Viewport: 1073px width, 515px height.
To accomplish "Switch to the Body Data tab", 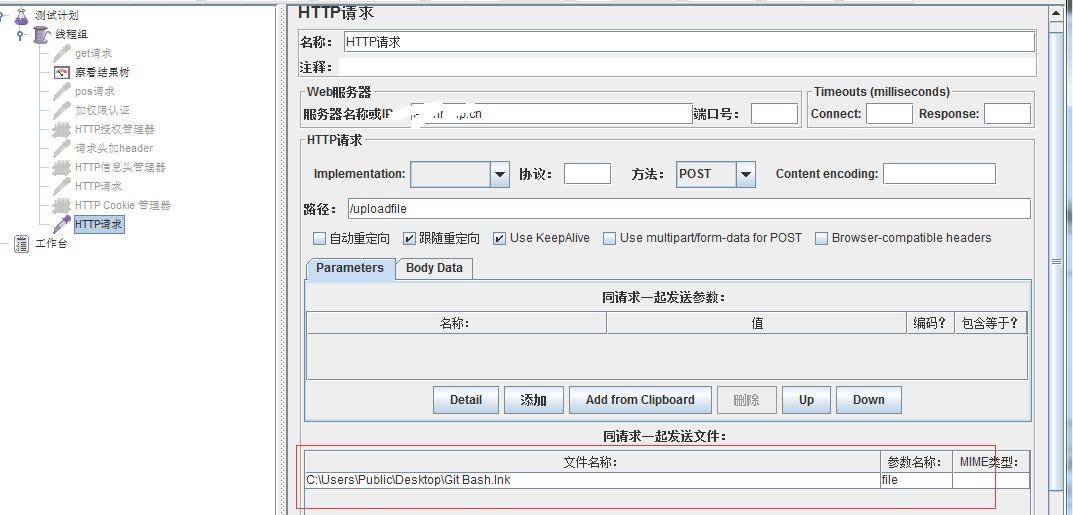I will coord(434,268).
